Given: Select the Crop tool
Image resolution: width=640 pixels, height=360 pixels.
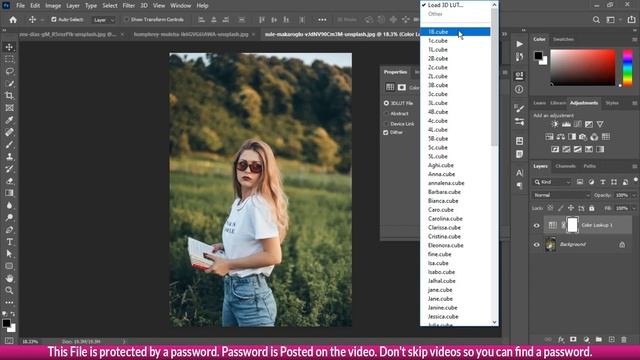Looking at the screenshot, I should (x=9, y=96).
